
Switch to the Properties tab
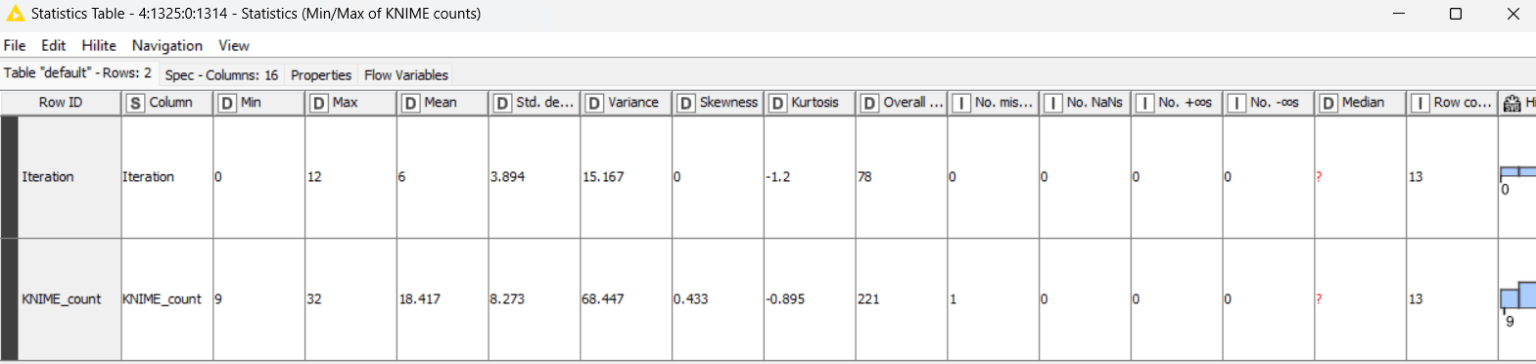point(321,75)
